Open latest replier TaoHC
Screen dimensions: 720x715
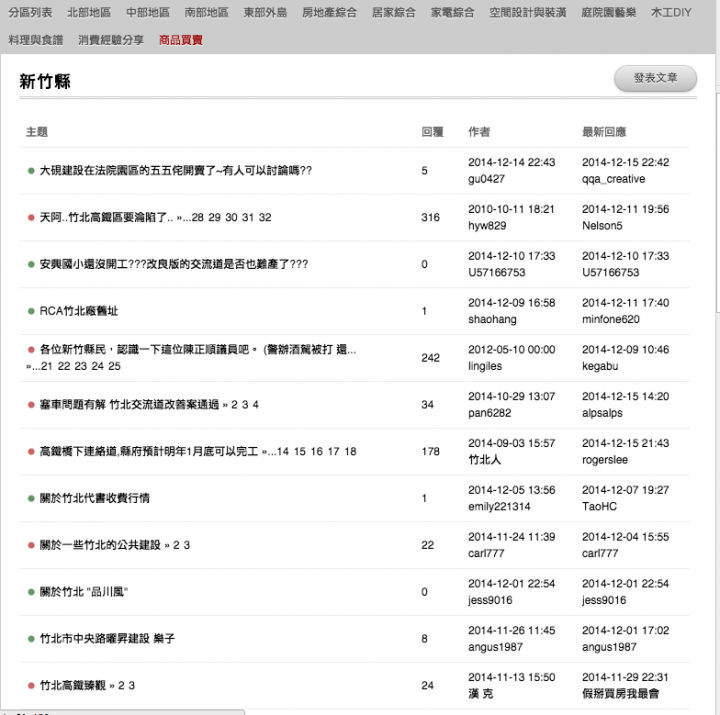pyautogui.click(x=599, y=507)
